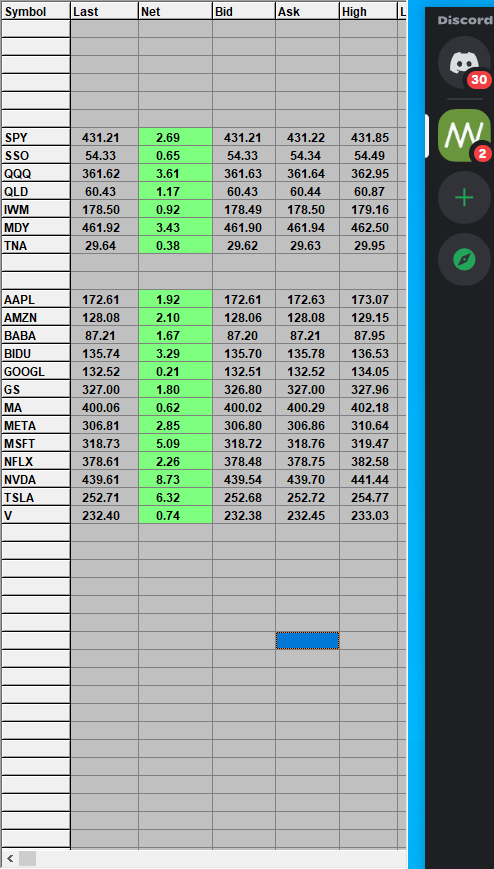
Task: Select the TSLA symbol cell
Action: (36, 498)
